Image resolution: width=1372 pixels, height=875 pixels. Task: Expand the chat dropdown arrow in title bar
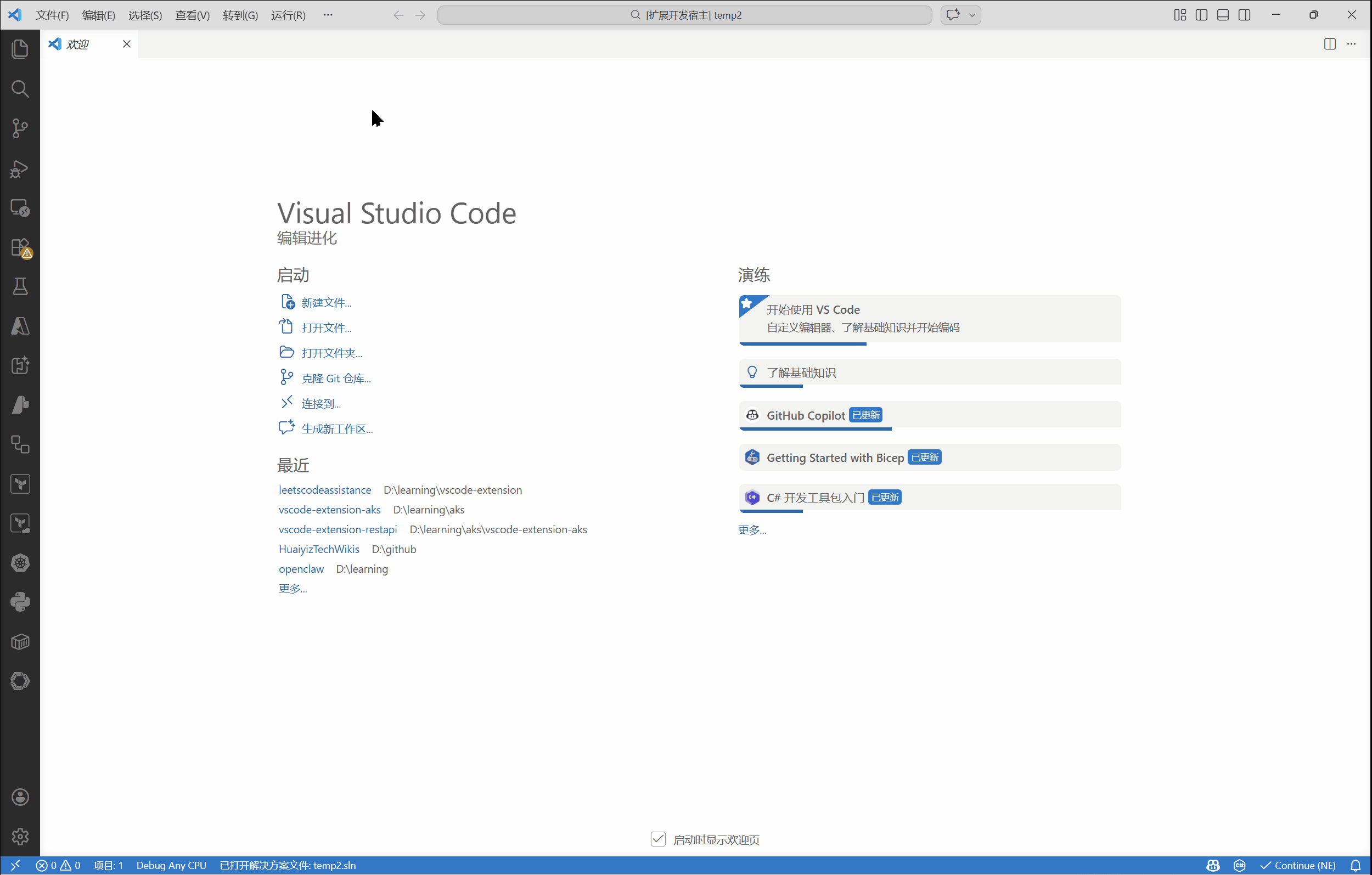pos(972,15)
